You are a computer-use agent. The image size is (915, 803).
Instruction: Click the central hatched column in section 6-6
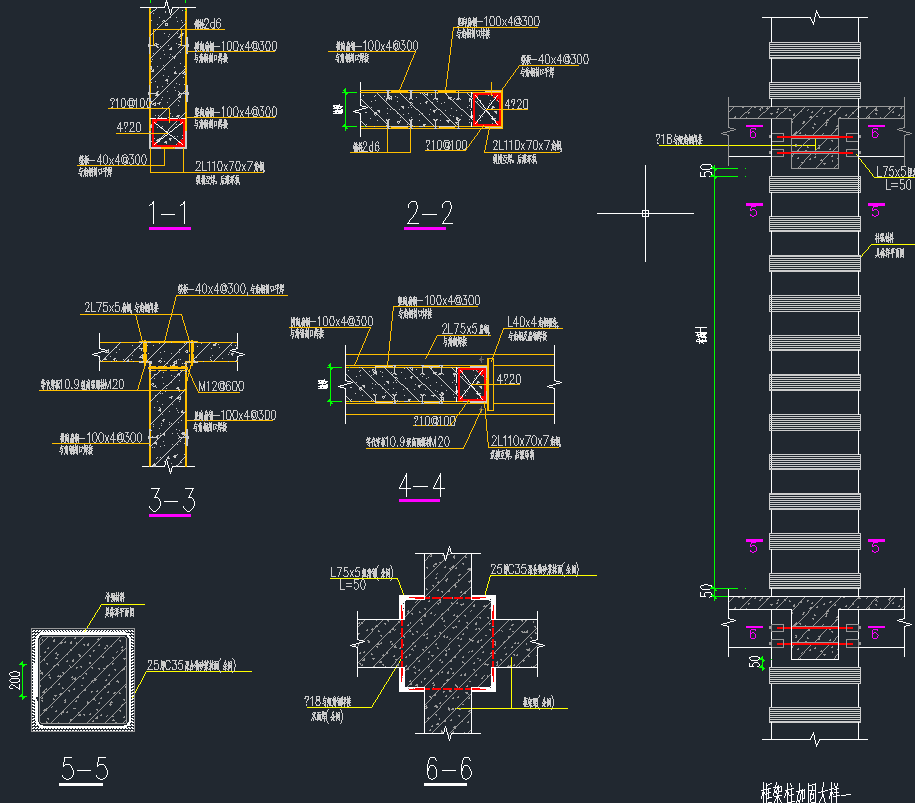[x=447, y=640]
